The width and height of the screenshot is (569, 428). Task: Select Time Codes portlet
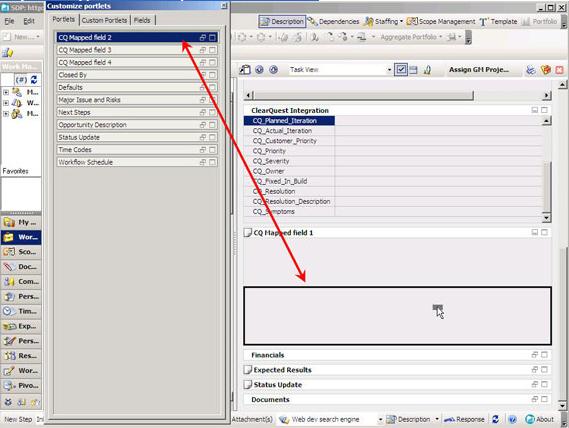(x=138, y=150)
